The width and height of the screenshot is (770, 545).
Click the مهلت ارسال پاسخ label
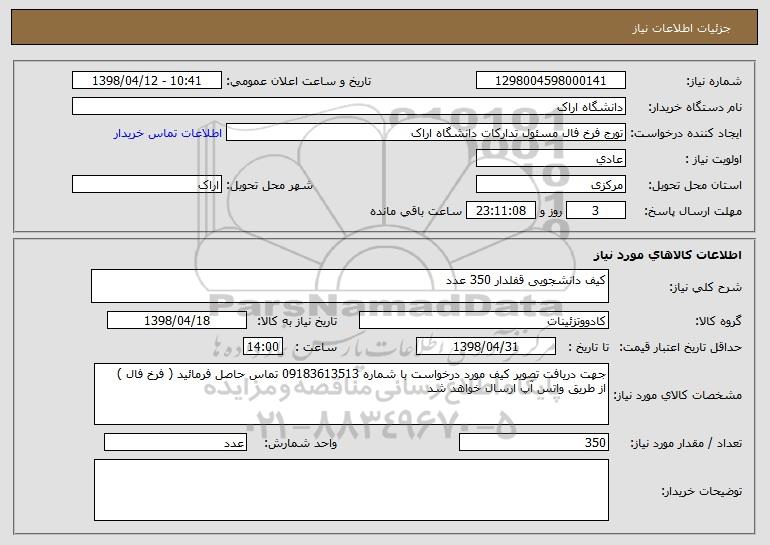pyautogui.click(x=693, y=212)
